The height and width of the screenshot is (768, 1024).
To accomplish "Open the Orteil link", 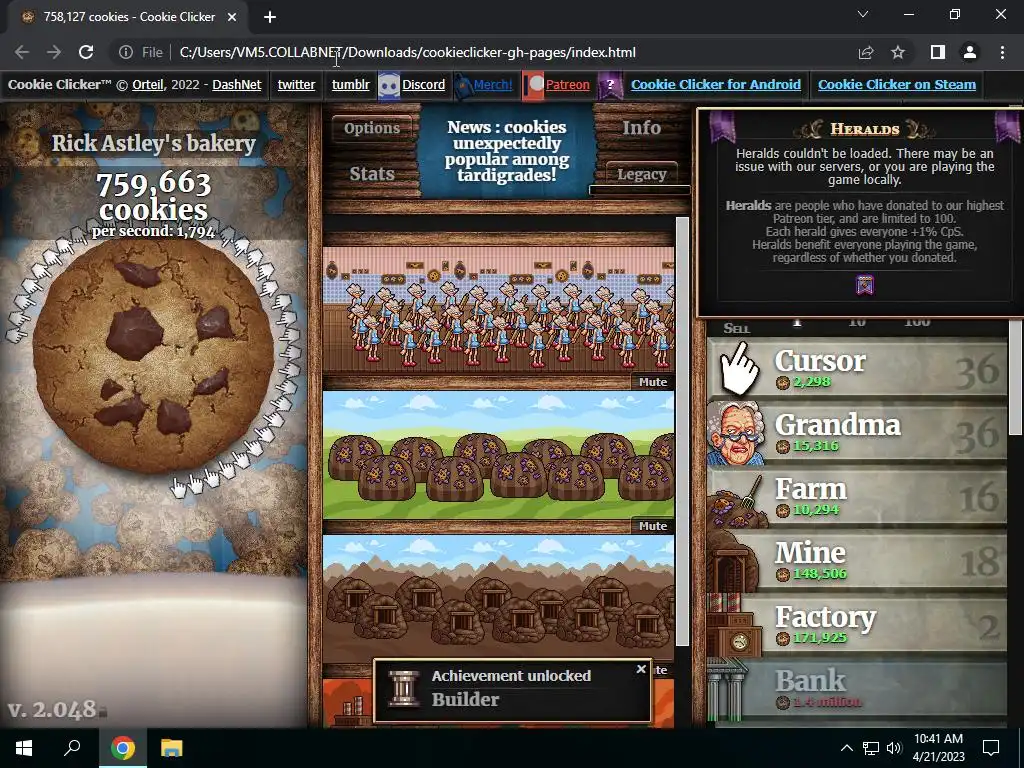I will pyautogui.click(x=148, y=85).
